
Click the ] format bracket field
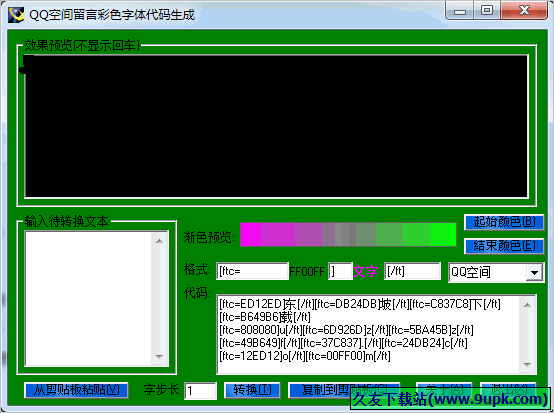[340, 271]
